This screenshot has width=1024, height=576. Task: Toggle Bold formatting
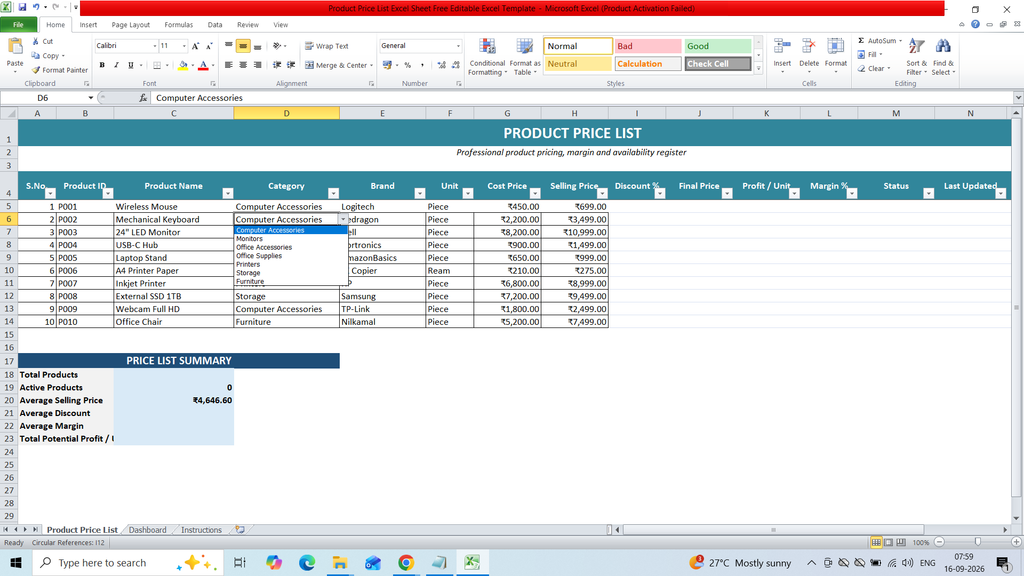click(x=102, y=65)
